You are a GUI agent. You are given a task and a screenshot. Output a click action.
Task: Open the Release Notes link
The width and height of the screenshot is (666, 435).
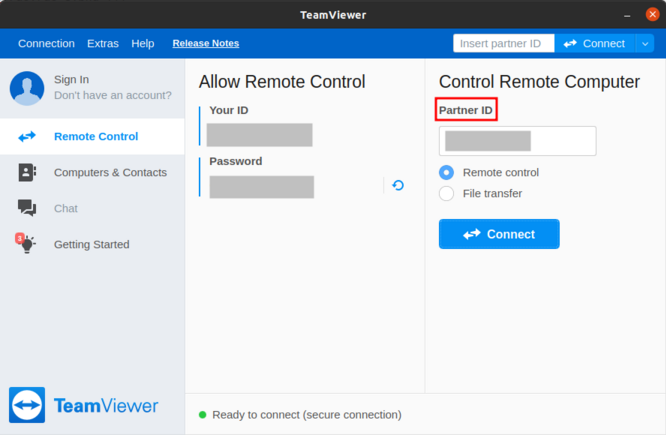pyautogui.click(x=206, y=44)
